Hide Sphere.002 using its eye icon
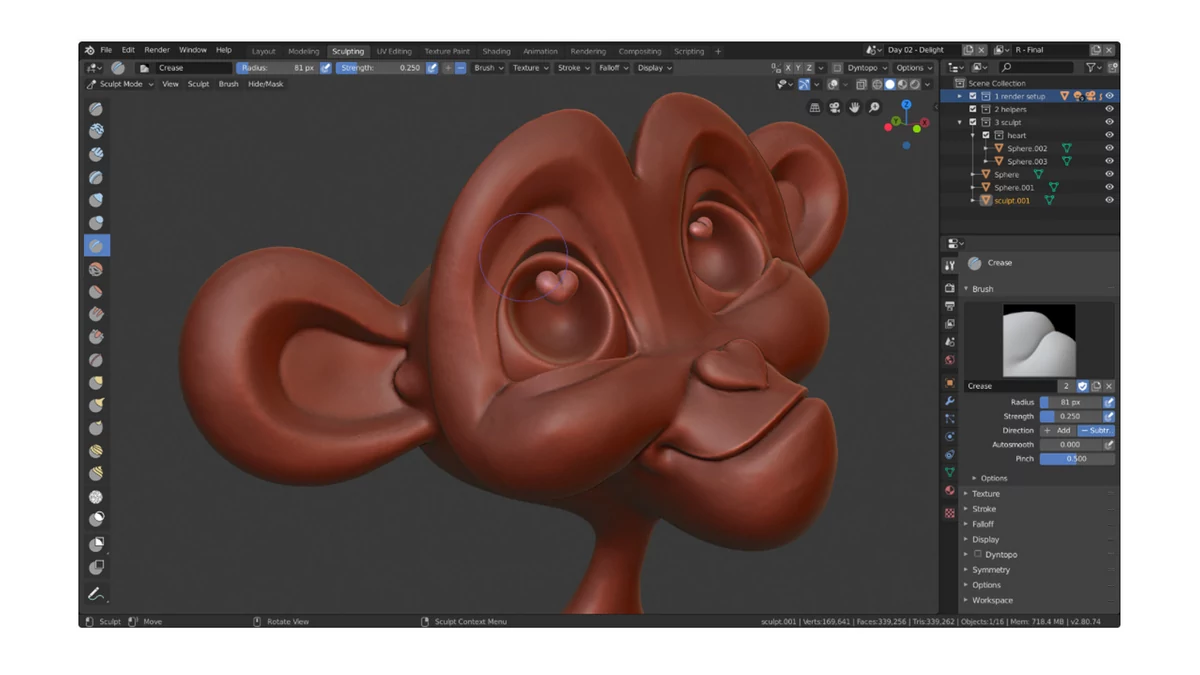 pos(1109,148)
